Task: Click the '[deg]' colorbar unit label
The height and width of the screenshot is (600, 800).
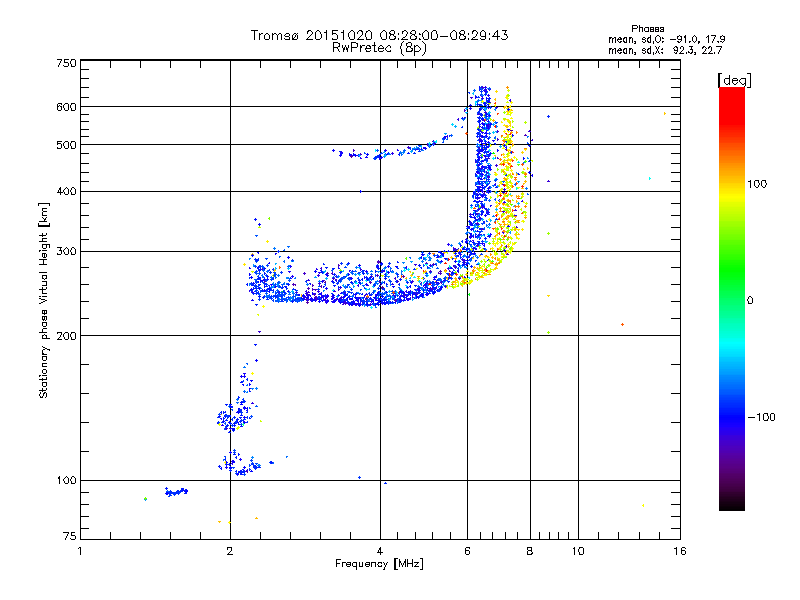Action: pos(734,80)
